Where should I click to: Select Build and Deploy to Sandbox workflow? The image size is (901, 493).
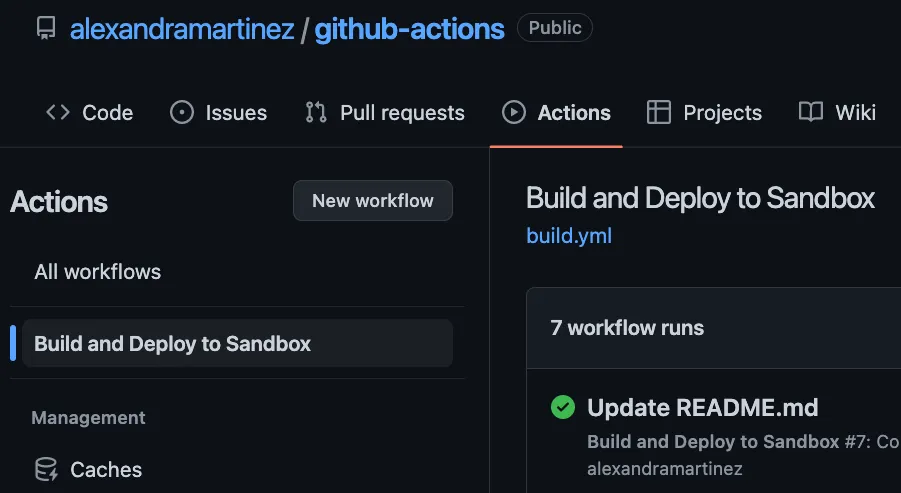click(237, 343)
